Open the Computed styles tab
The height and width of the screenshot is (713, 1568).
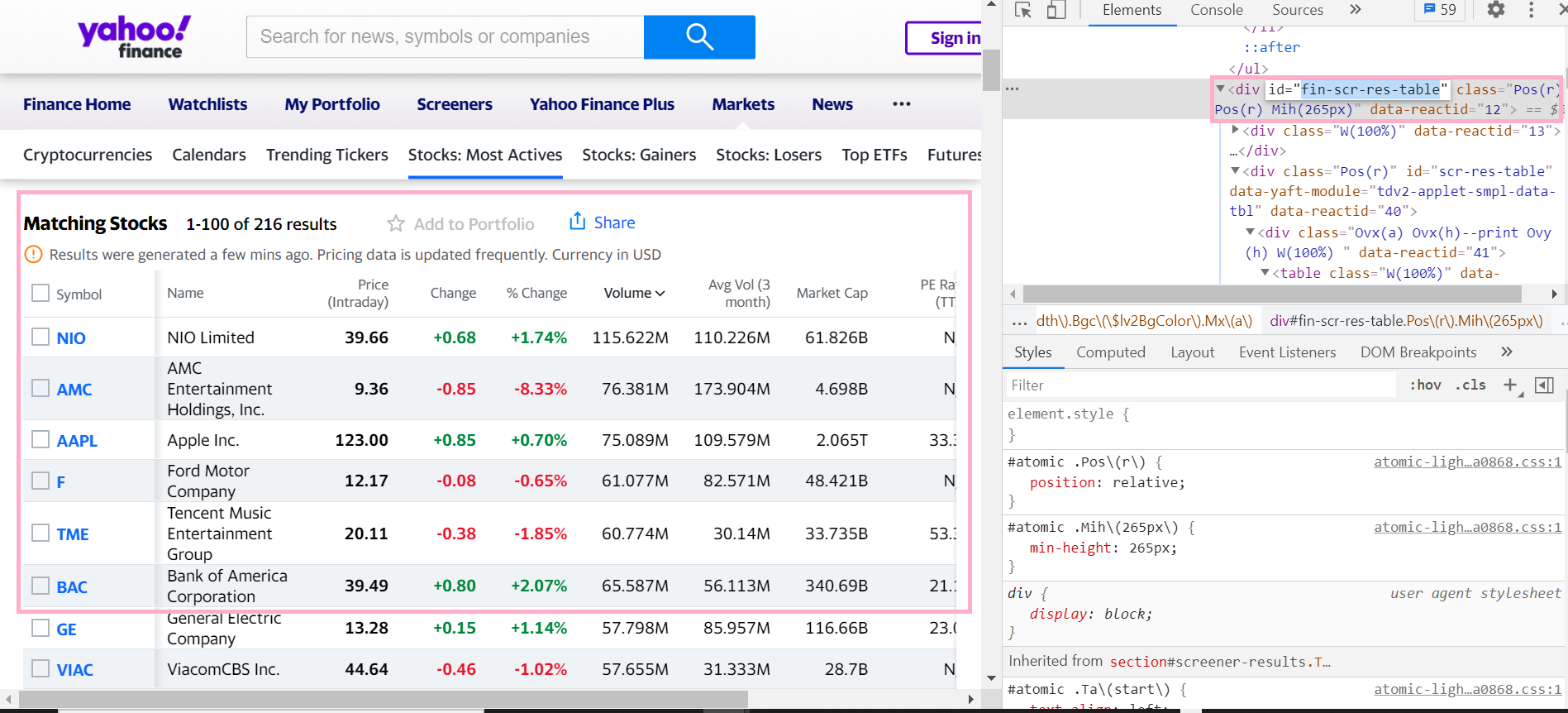click(1111, 352)
